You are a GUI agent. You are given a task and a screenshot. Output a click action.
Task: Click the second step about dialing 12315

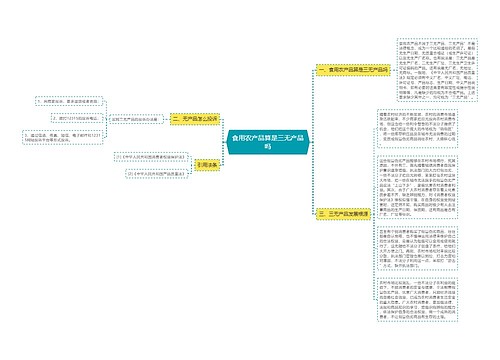[x=77, y=118]
